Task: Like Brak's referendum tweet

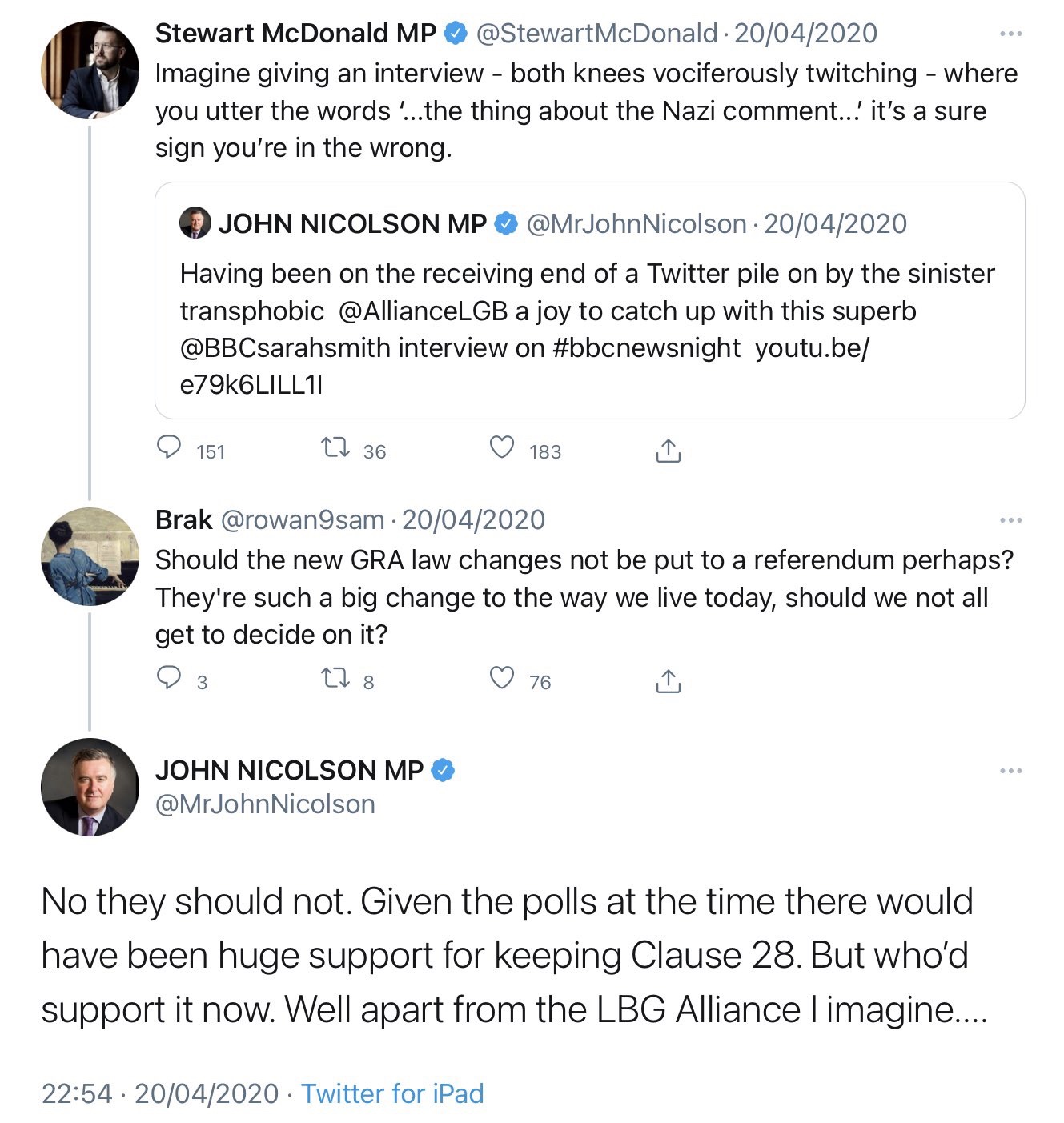Action: click(x=502, y=679)
